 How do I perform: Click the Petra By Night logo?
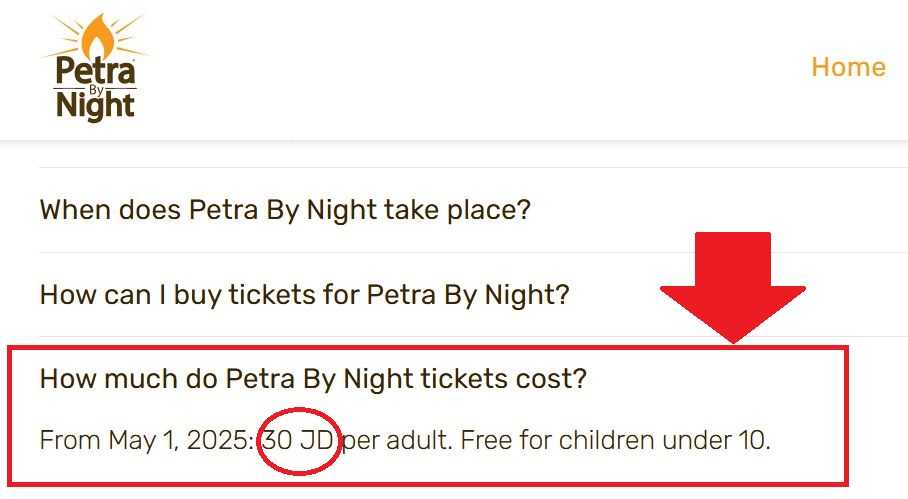pos(96,68)
